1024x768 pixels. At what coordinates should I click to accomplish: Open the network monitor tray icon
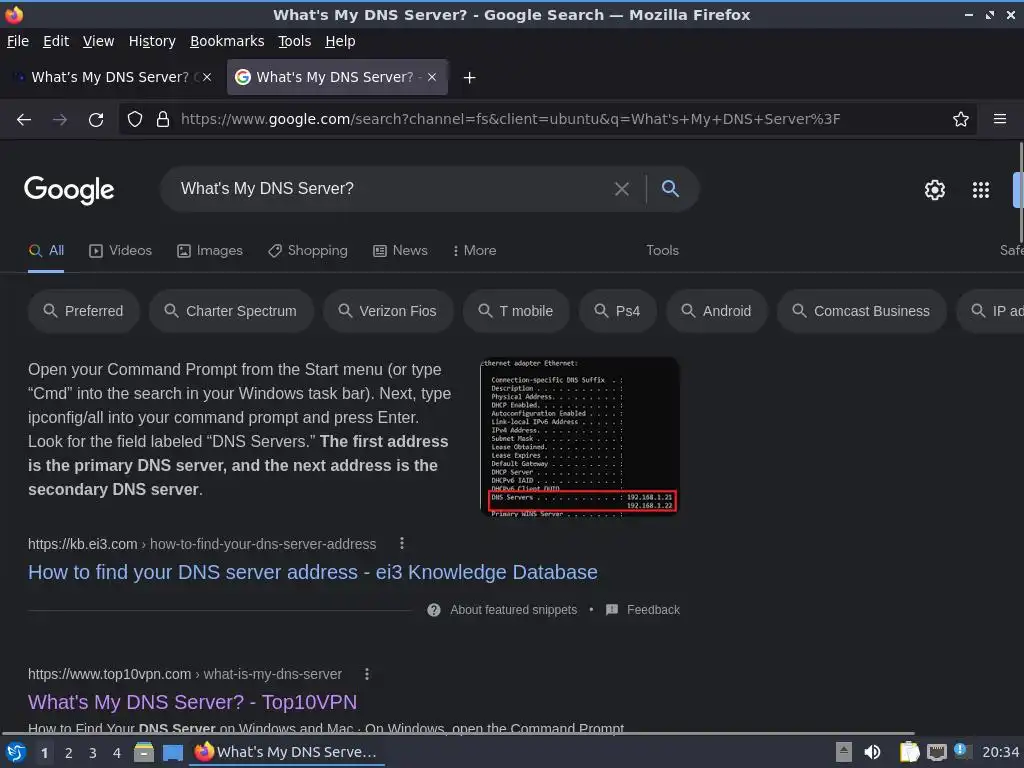[937, 753]
